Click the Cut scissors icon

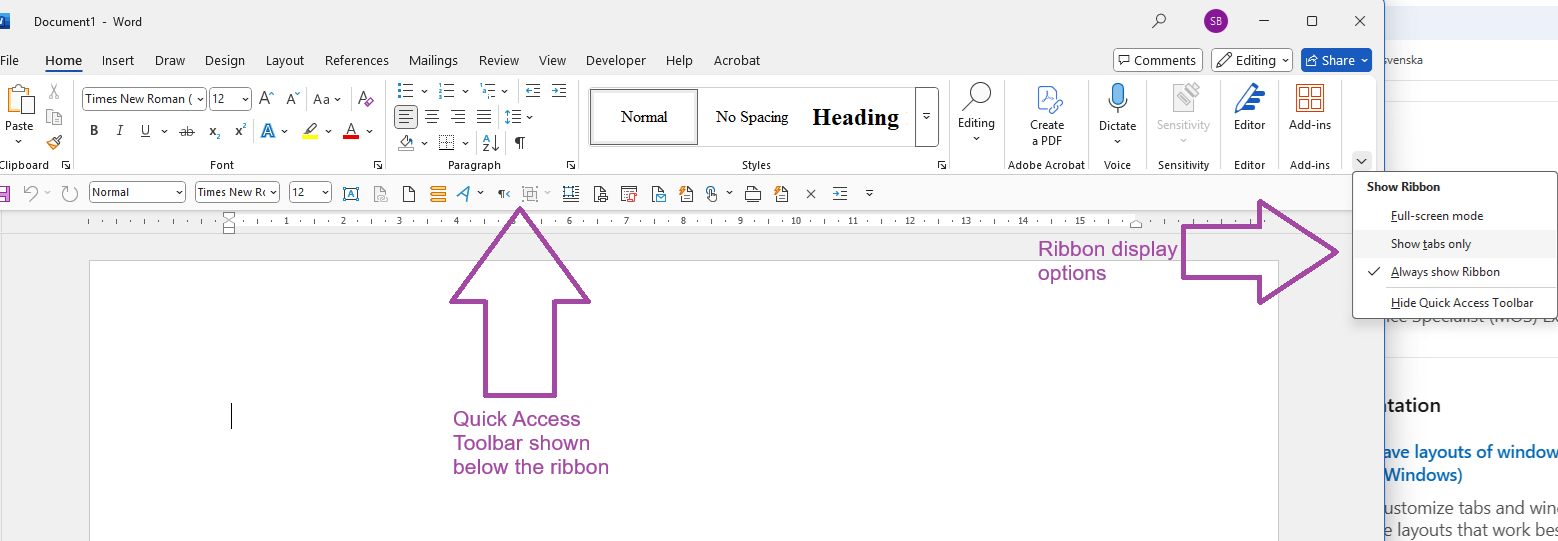click(x=54, y=92)
